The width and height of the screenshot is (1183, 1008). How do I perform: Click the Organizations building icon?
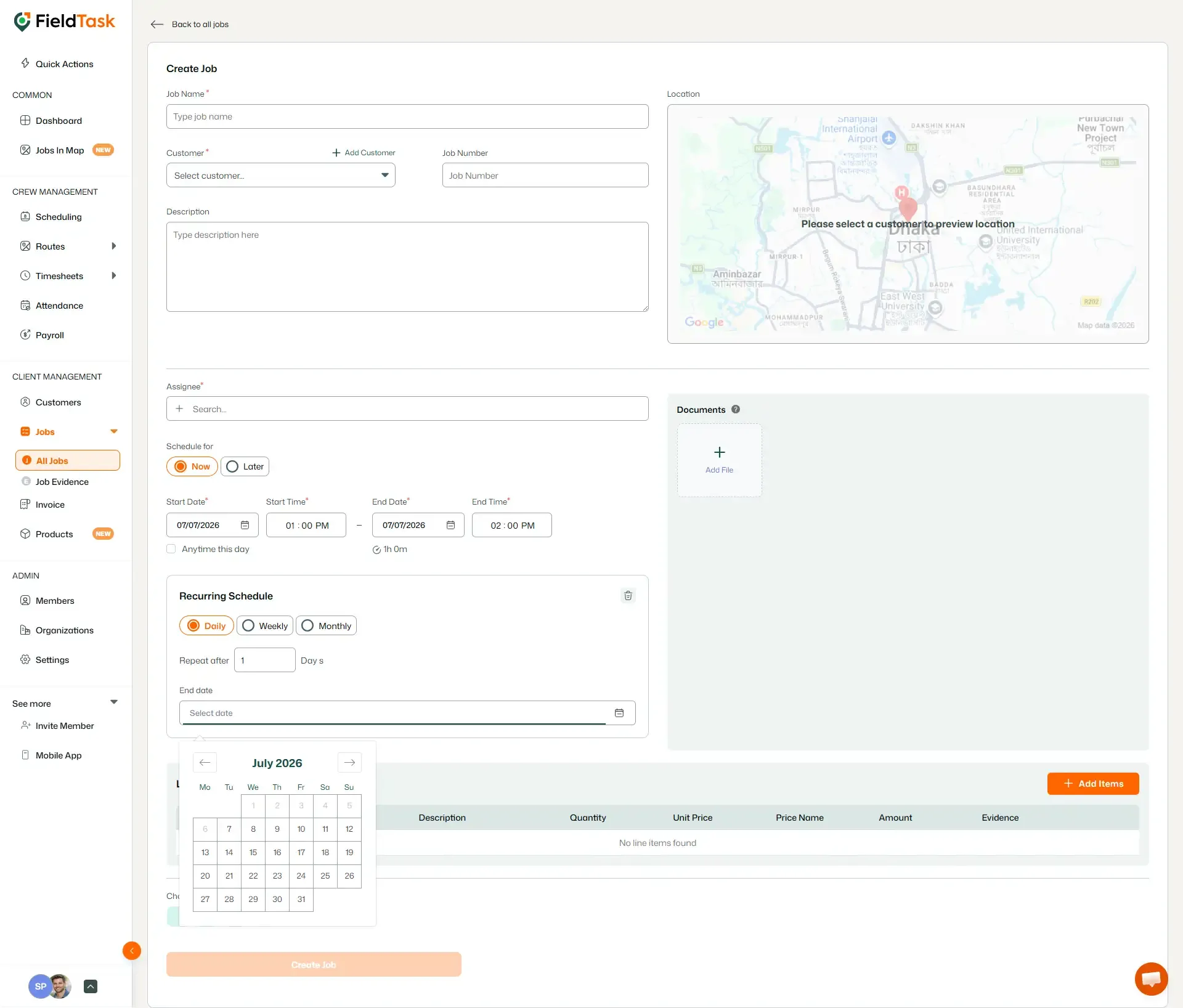[25, 630]
